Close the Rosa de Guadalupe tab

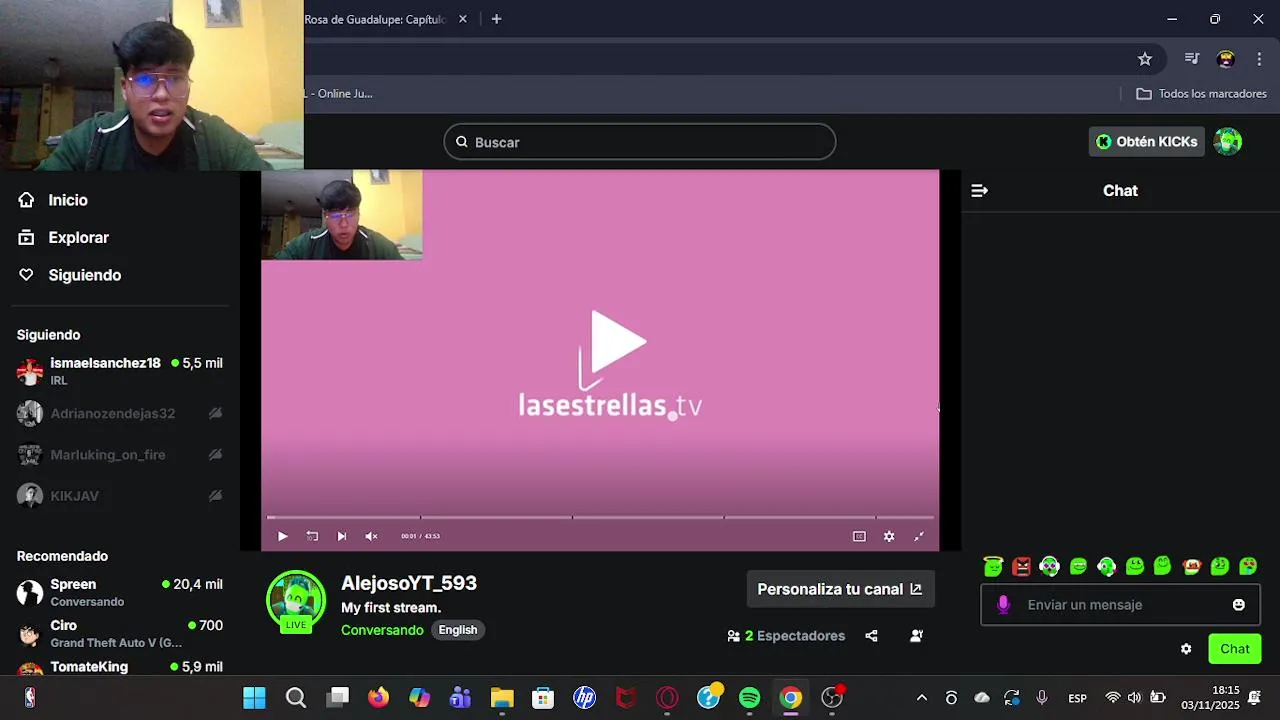(x=463, y=19)
